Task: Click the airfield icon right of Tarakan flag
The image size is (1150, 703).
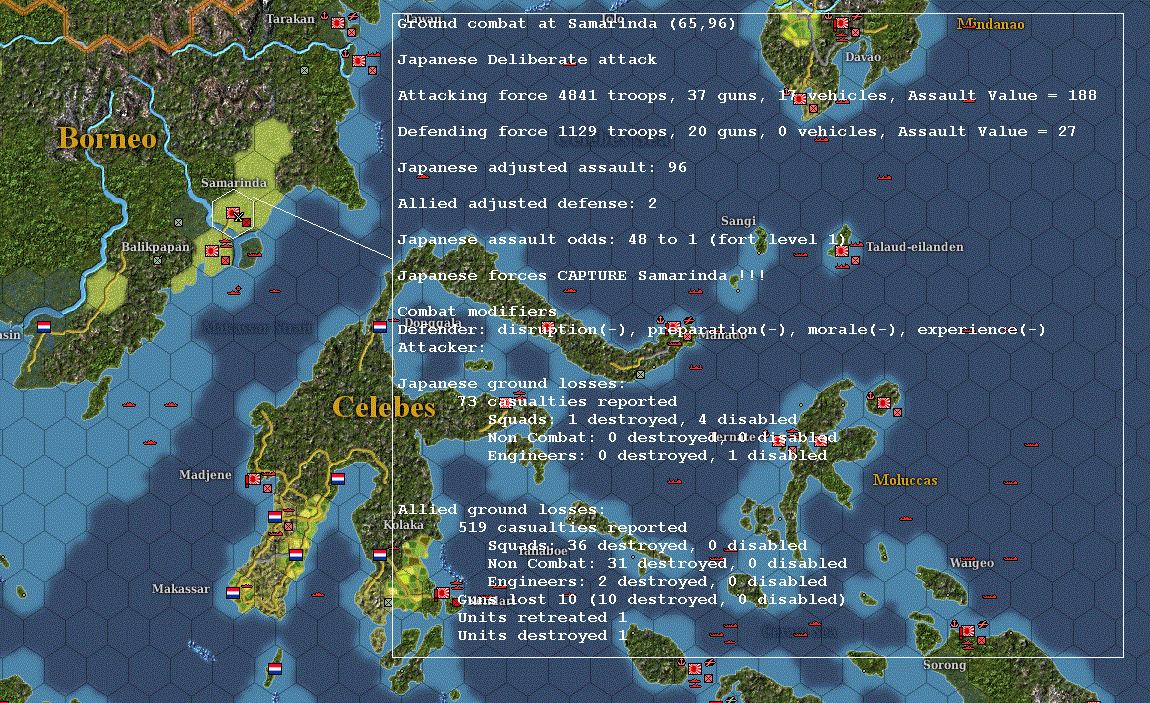Action: (353, 16)
